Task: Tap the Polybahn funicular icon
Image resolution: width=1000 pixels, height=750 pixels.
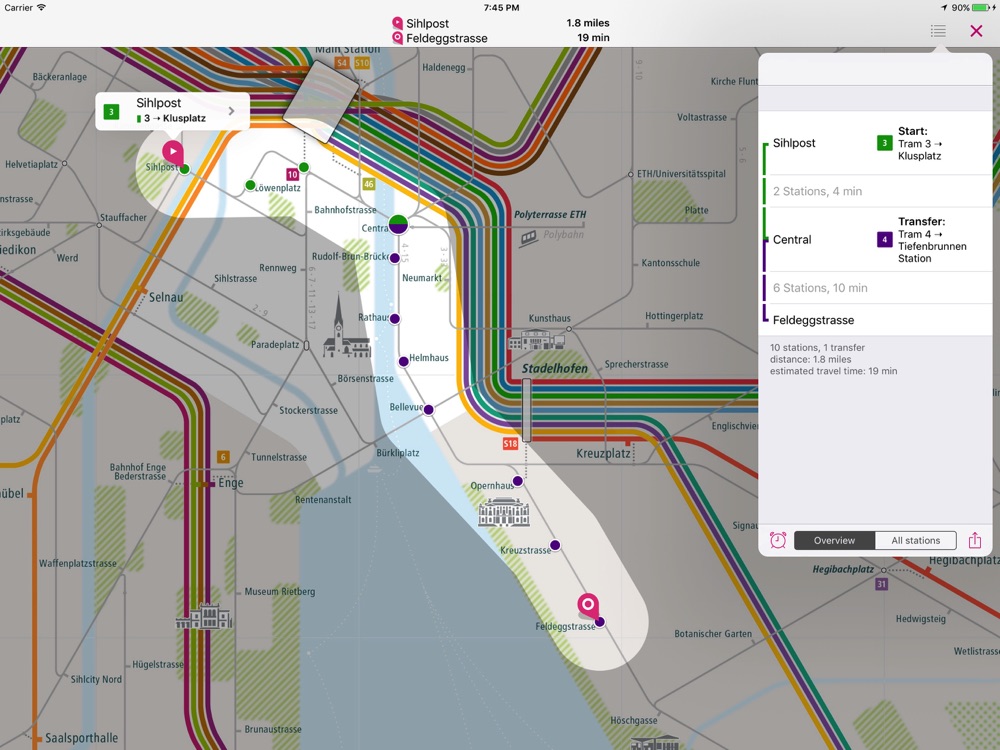Action: (529, 239)
